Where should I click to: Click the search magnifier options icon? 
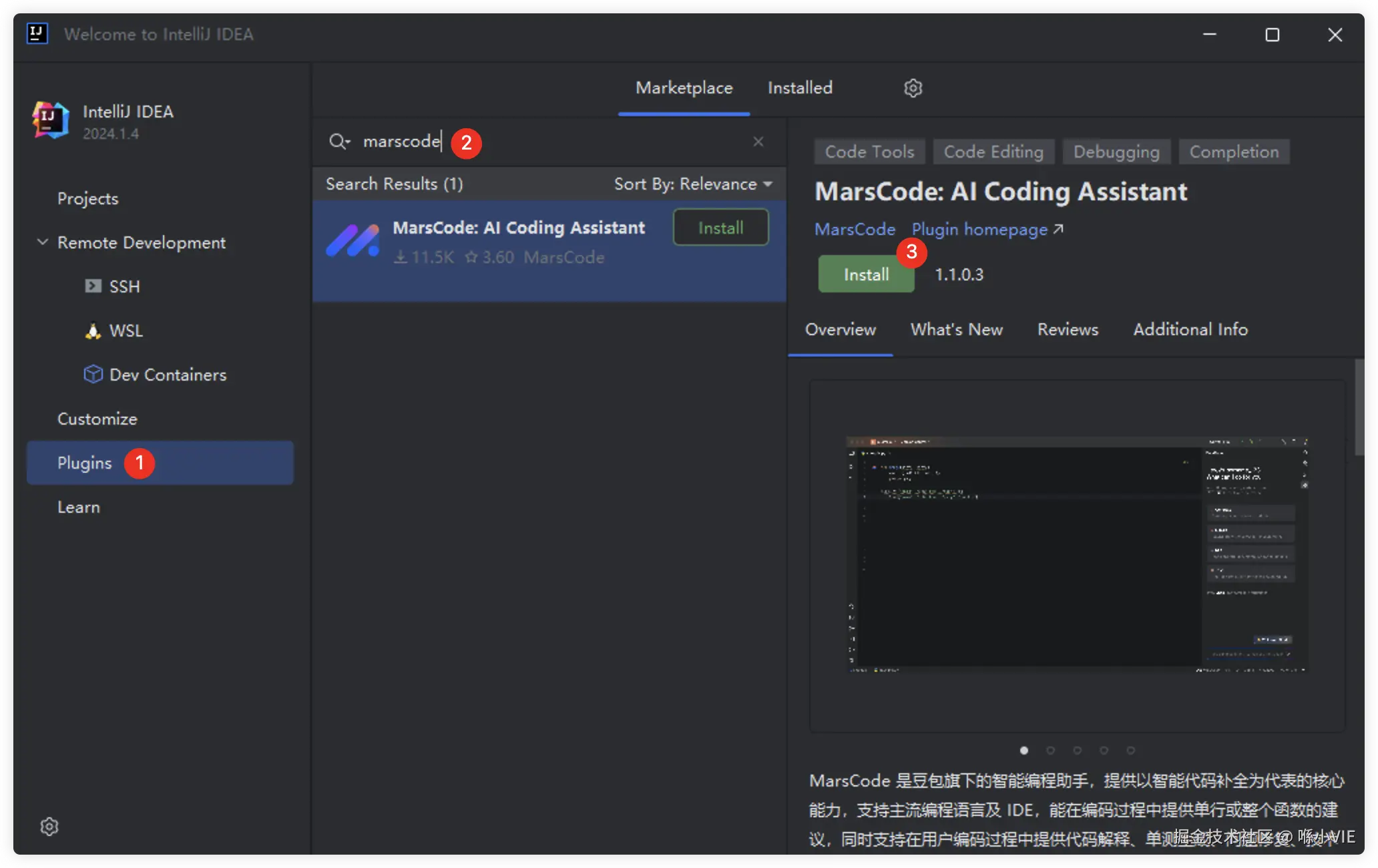(339, 142)
